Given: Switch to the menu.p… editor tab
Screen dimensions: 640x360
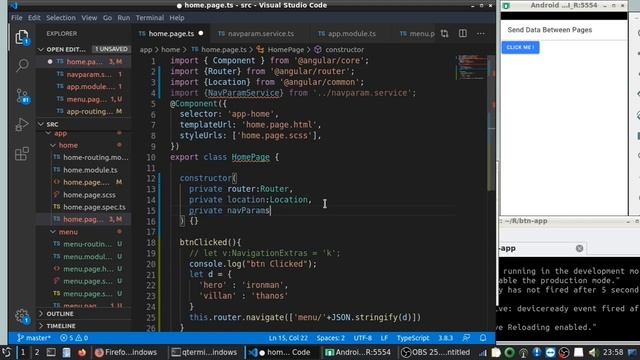Looking at the screenshot, I should pos(417,34).
